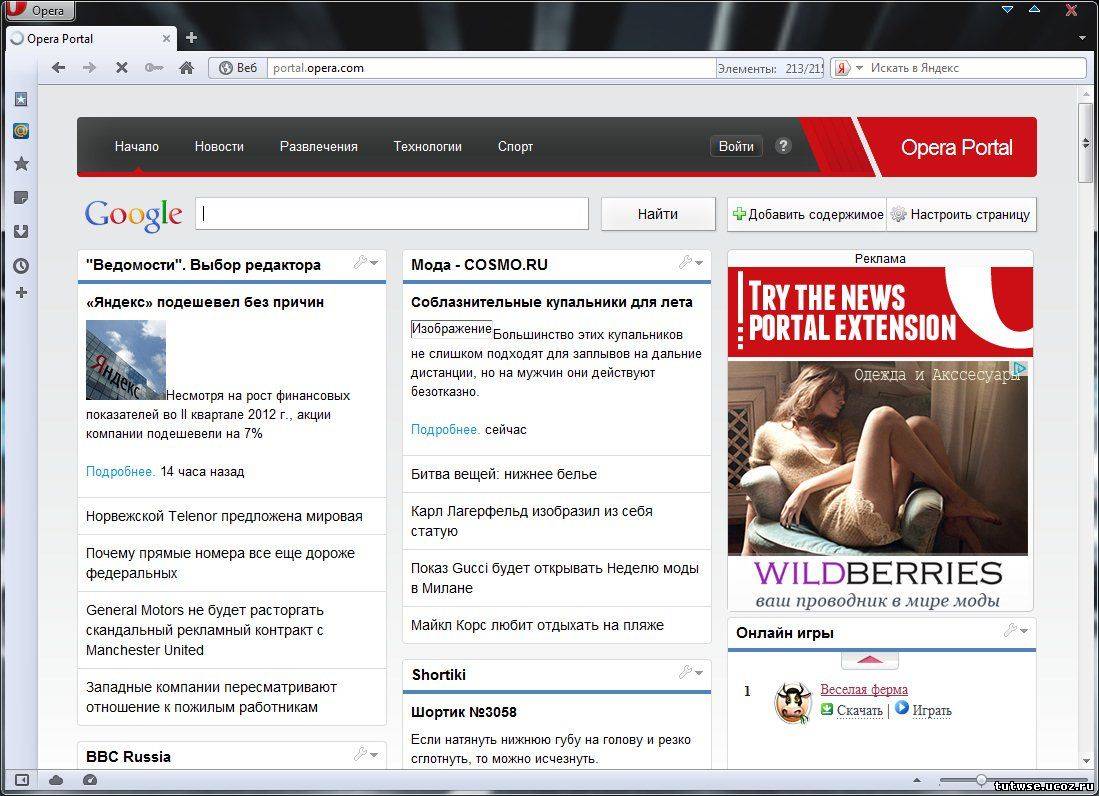Open the Opera main menu button

click(x=39, y=11)
